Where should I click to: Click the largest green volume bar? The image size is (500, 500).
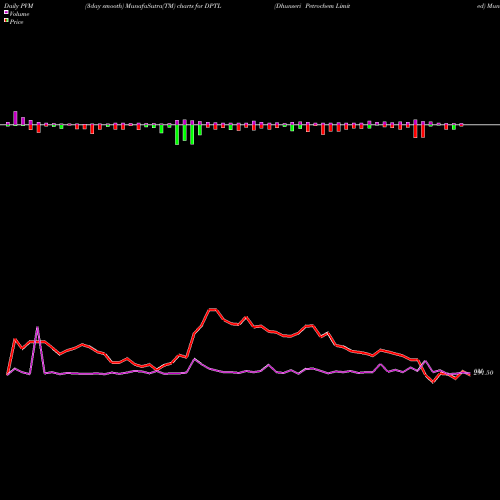tap(177, 135)
